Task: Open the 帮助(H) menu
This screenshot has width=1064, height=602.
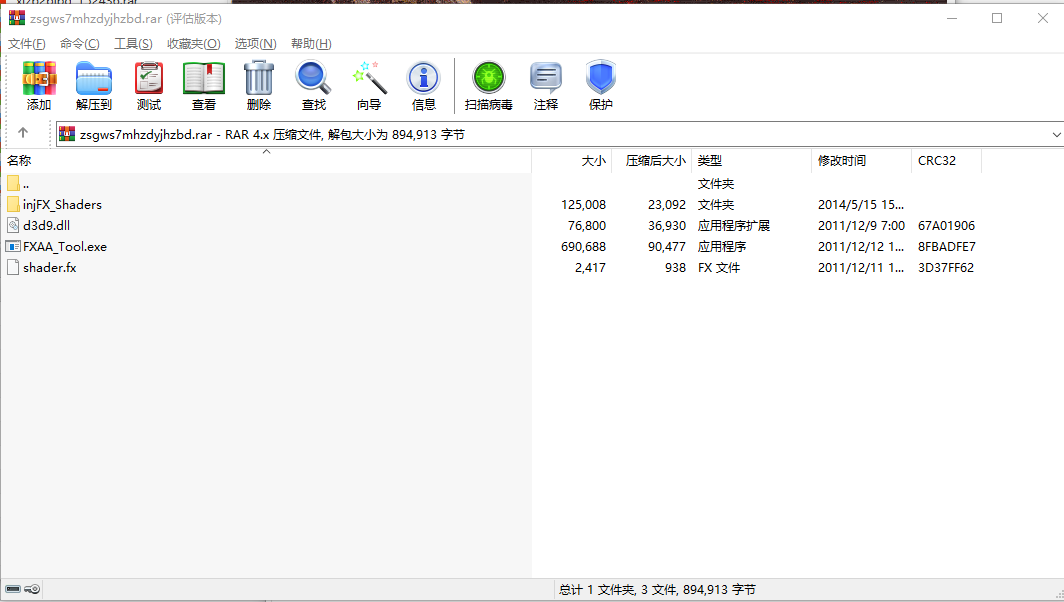Action: point(311,43)
